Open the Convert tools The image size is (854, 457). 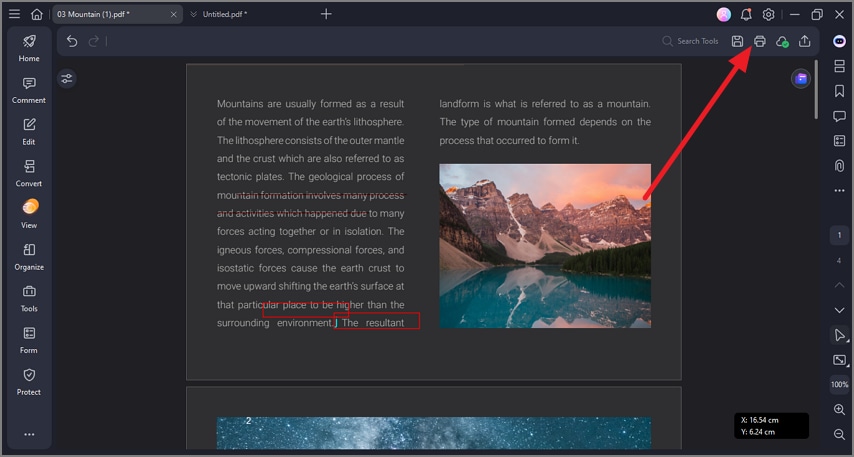click(29, 173)
